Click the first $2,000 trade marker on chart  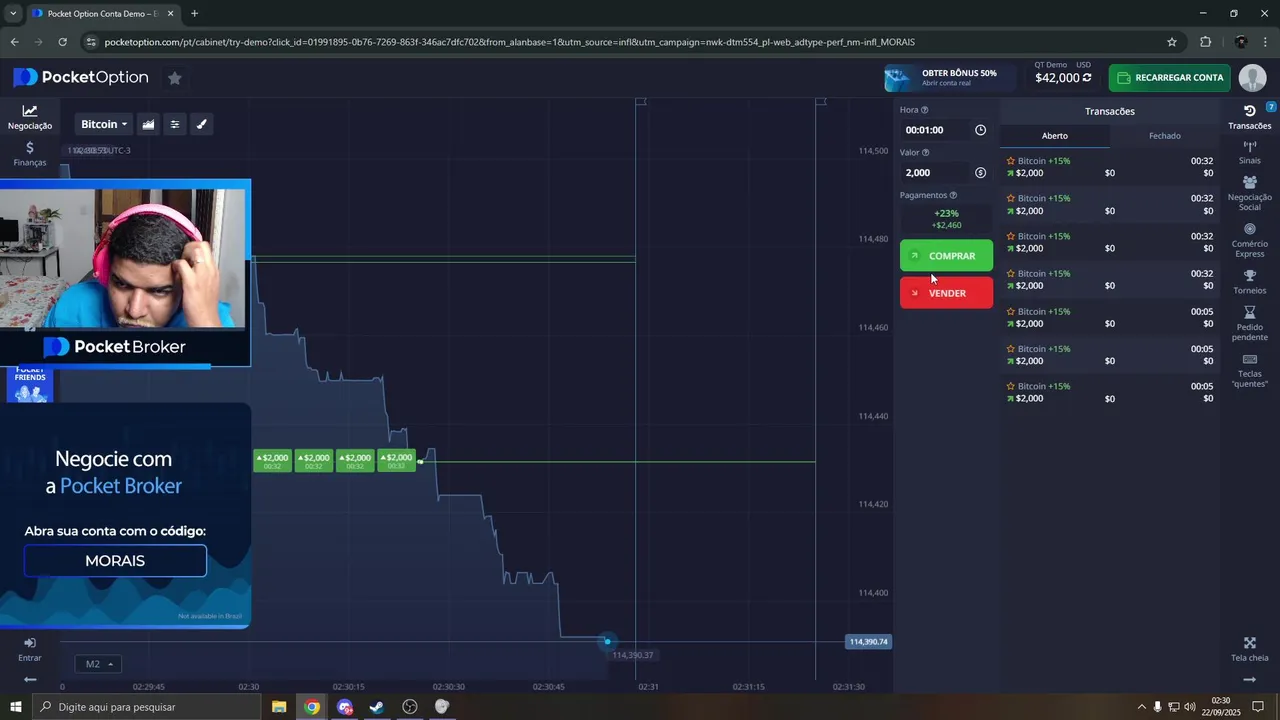pyautogui.click(x=272, y=461)
